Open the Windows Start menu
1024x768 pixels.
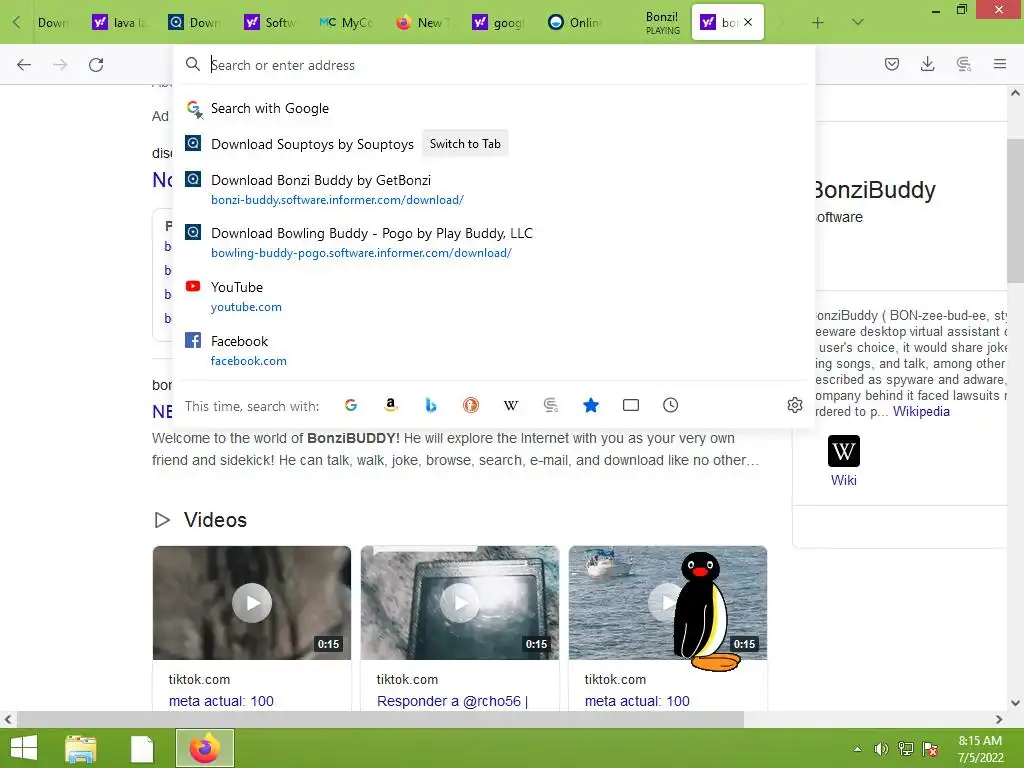point(24,748)
